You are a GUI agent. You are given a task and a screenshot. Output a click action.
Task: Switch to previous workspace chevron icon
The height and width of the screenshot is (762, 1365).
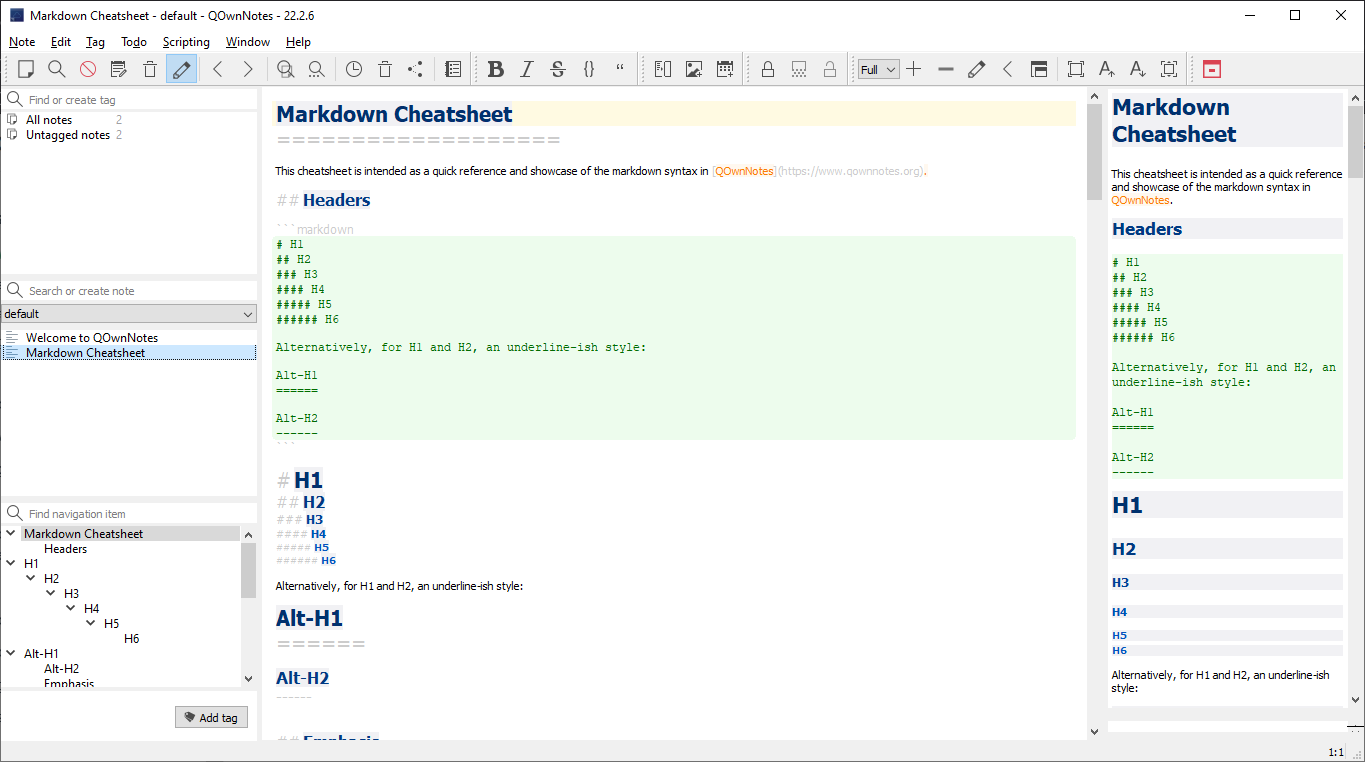point(1008,69)
